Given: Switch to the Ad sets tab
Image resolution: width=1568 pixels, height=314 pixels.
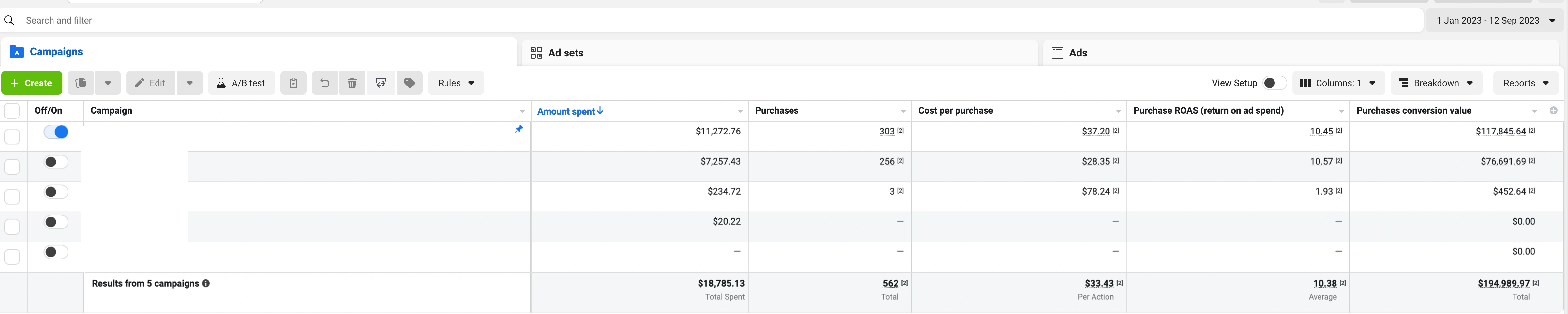Looking at the screenshot, I should (565, 53).
